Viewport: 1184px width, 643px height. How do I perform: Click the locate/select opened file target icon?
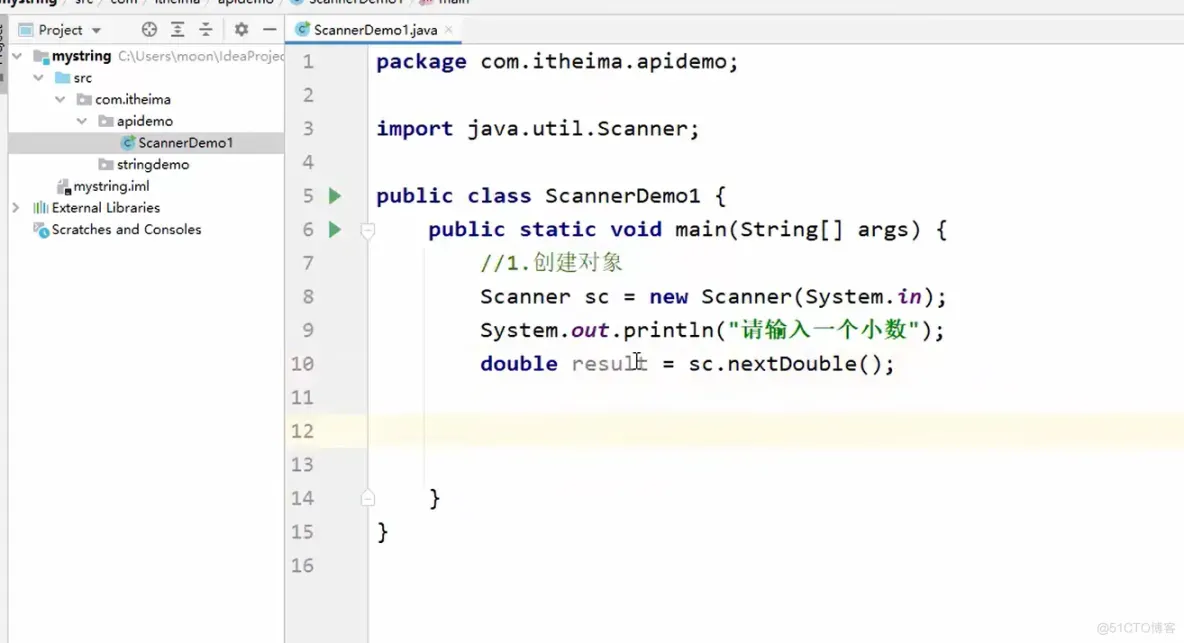[150, 29]
